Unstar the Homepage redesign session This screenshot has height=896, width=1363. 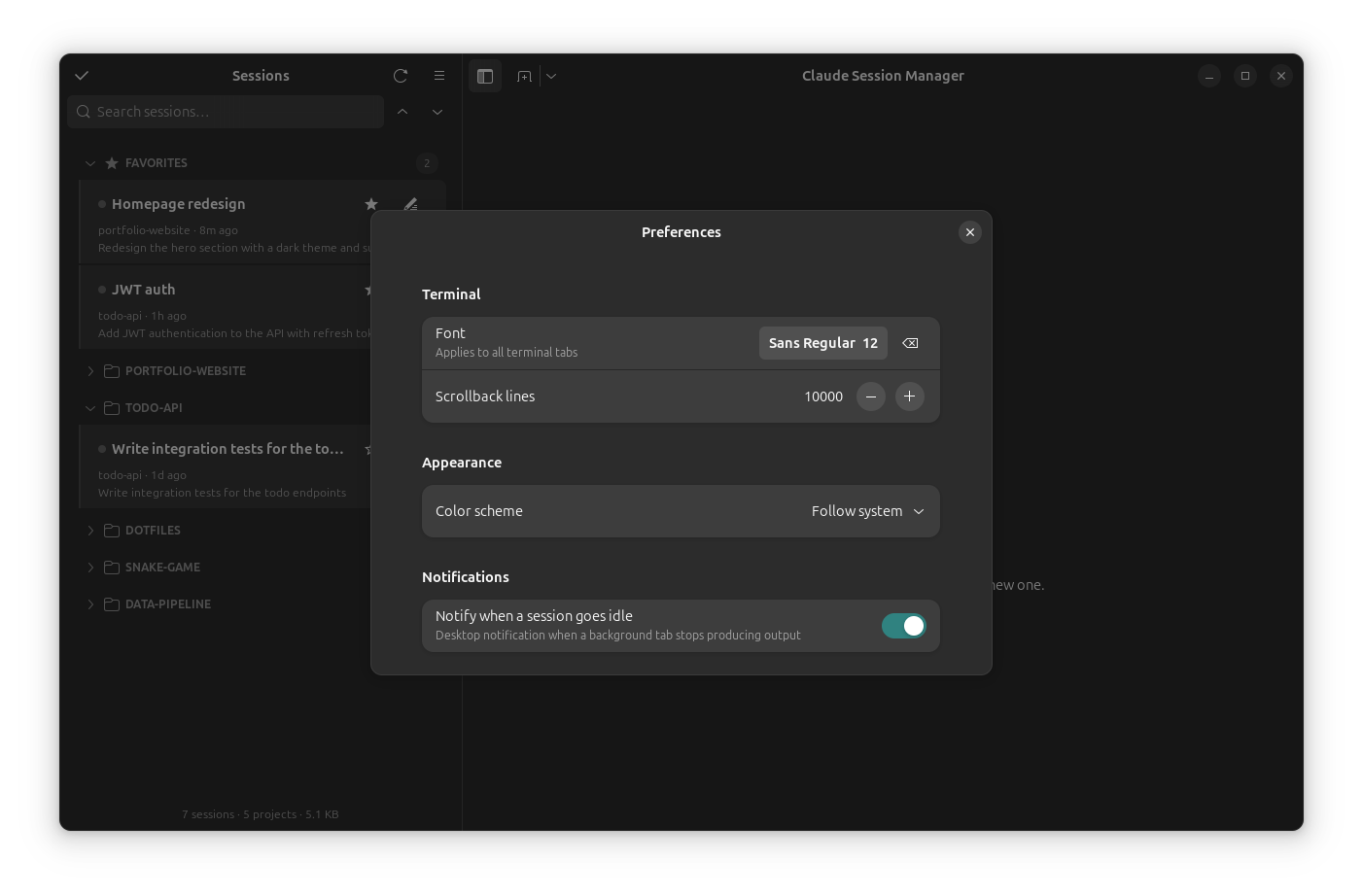tap(371, 204)
